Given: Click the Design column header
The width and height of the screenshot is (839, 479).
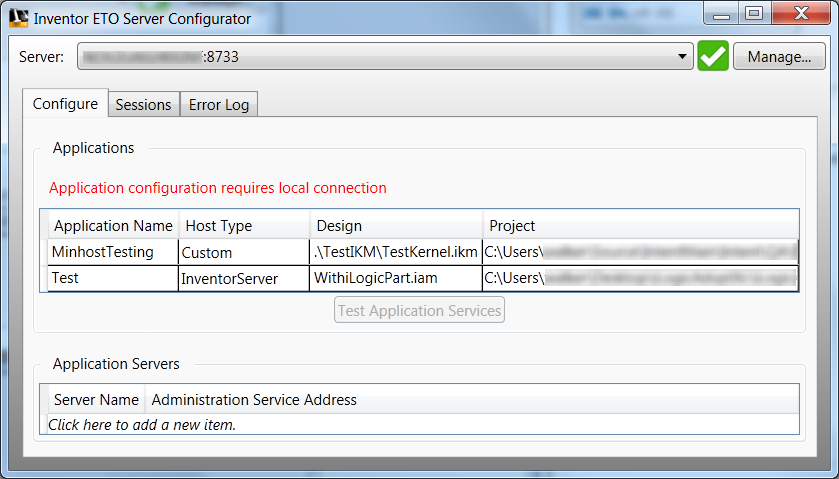Looking at the screenshot, I should coord(338,226).
